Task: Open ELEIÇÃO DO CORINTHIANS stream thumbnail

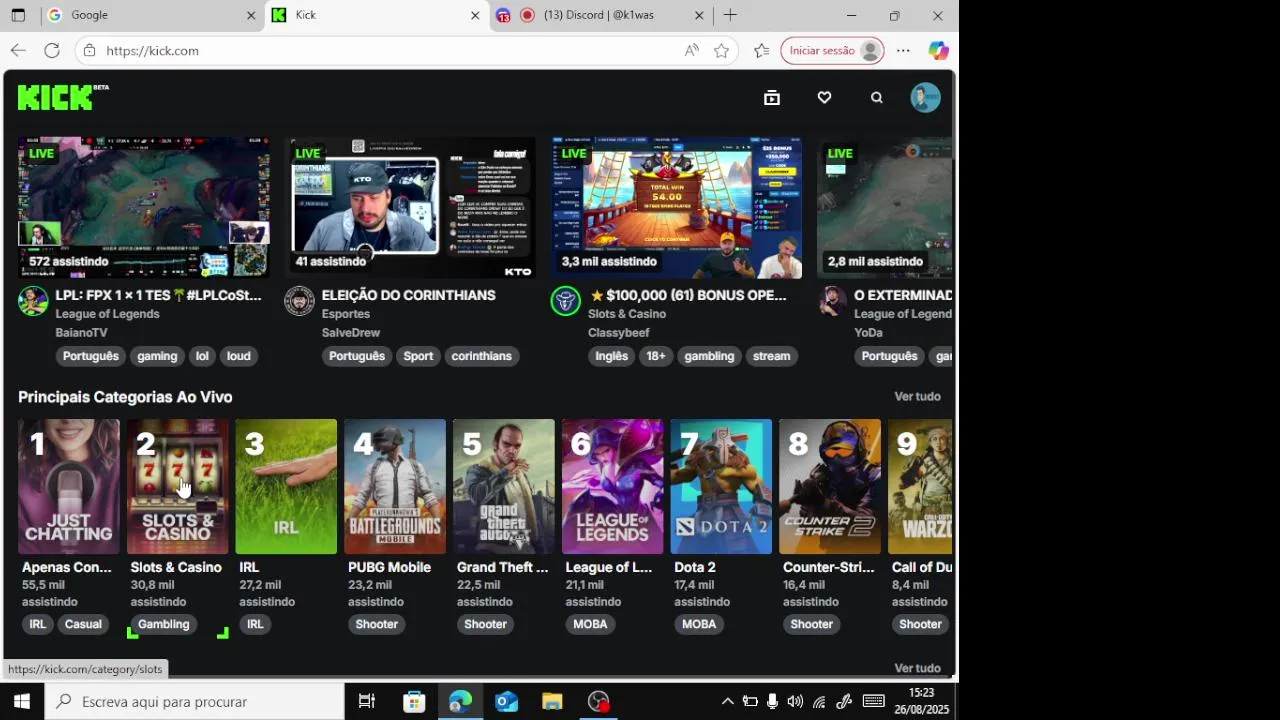Action: pos(410,207)
